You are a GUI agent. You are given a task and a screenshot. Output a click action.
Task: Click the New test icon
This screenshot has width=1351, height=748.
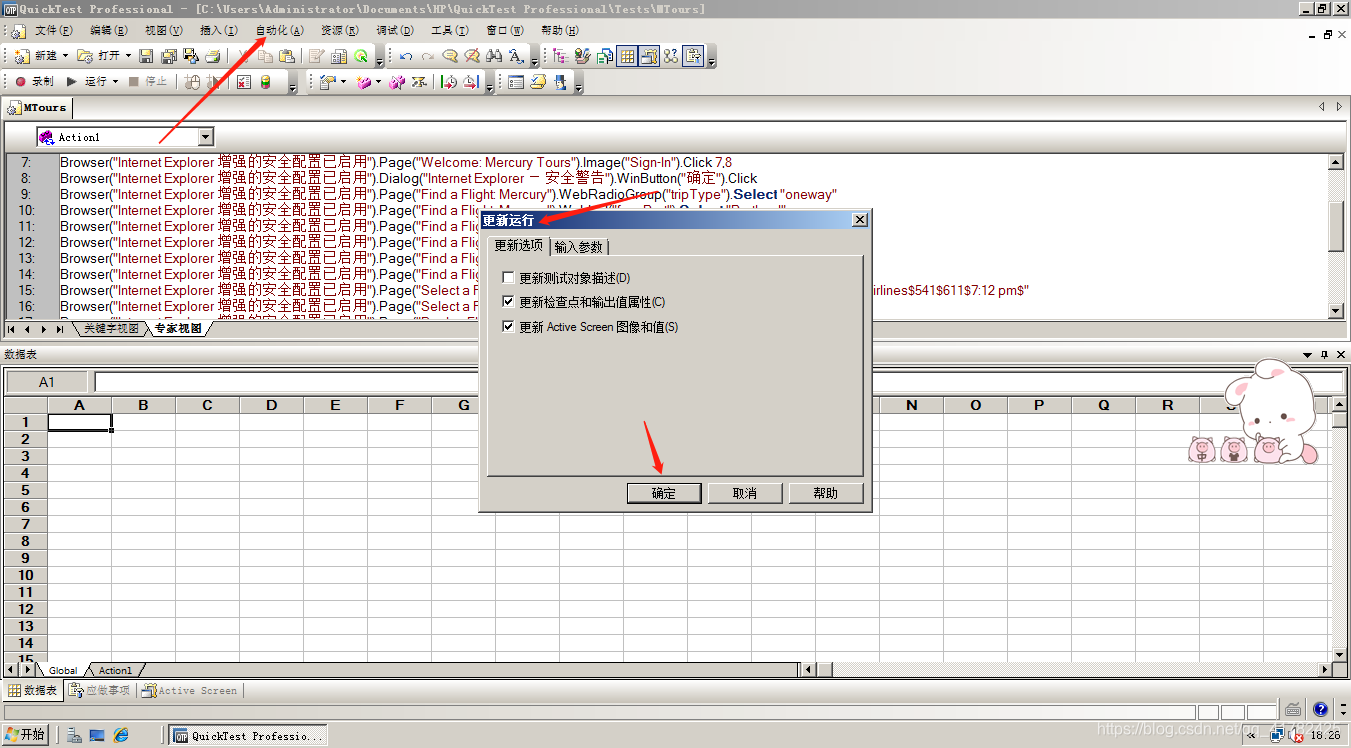tap(21, 56)
